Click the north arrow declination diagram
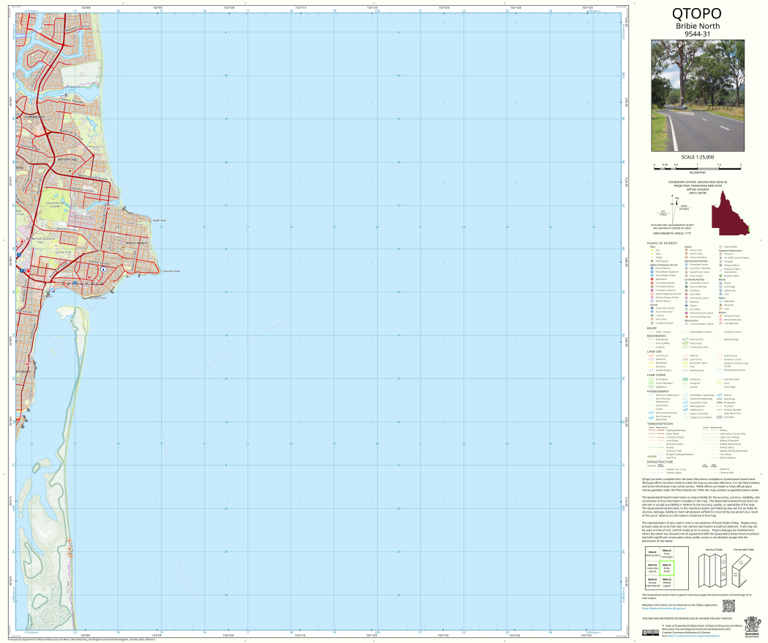 672,210
